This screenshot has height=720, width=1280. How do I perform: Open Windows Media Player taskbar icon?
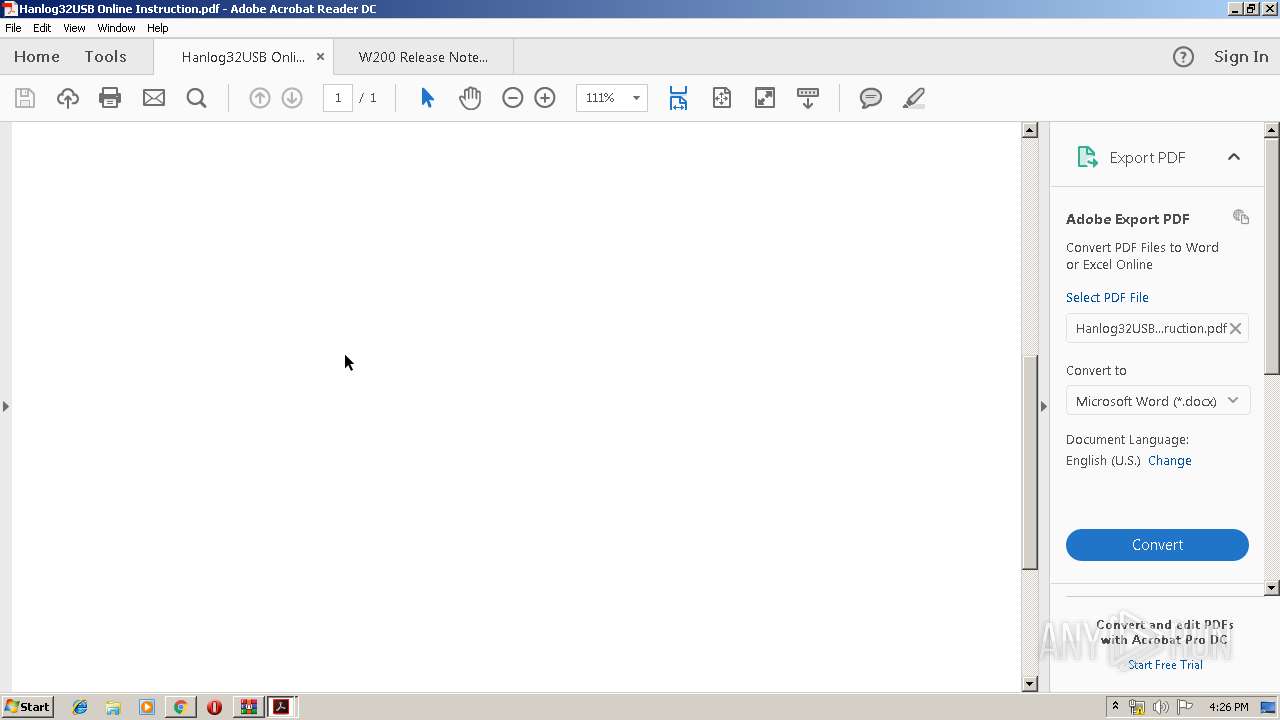(x=147, y=707)
